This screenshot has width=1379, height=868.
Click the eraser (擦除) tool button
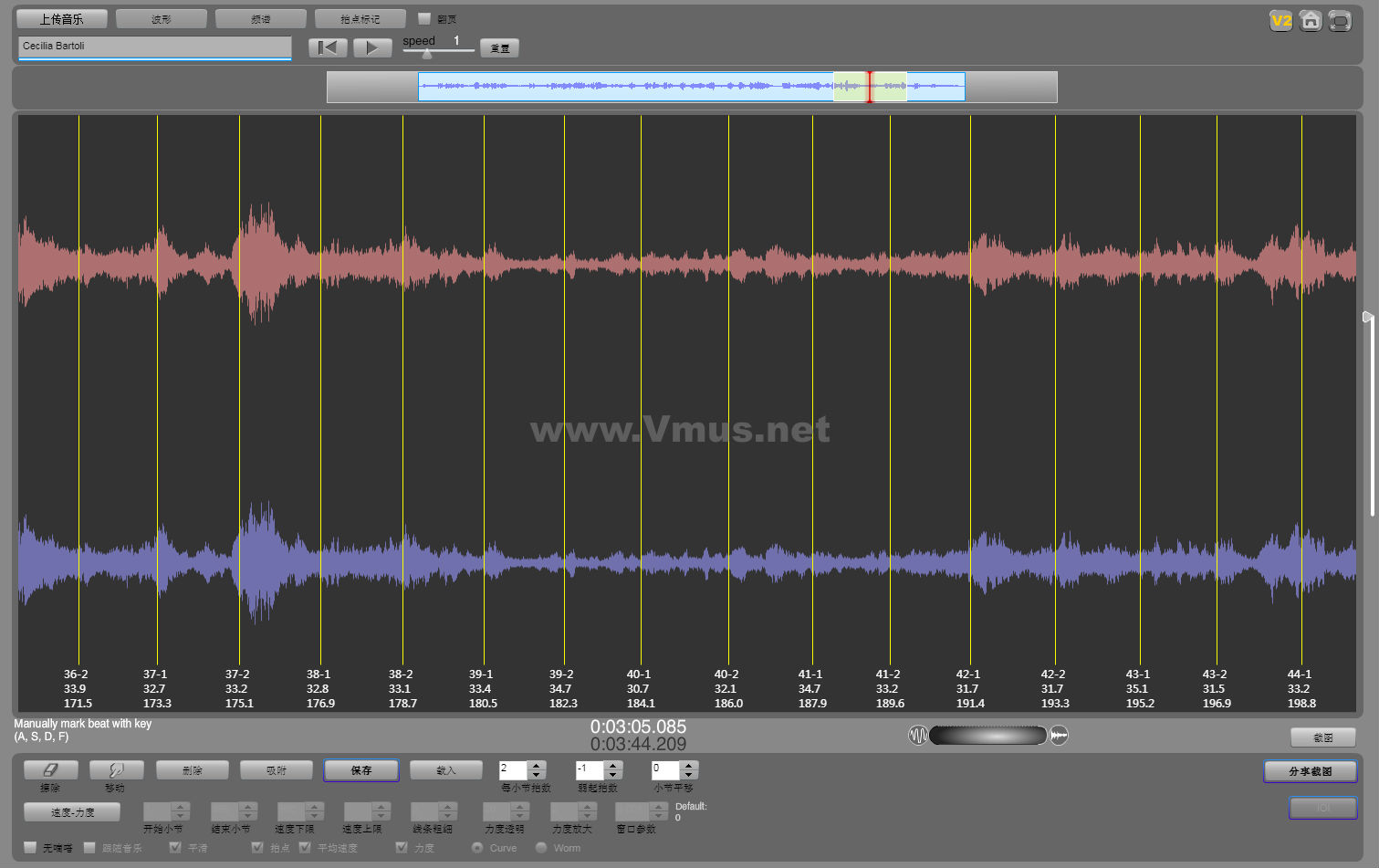[x=50, y=770]
